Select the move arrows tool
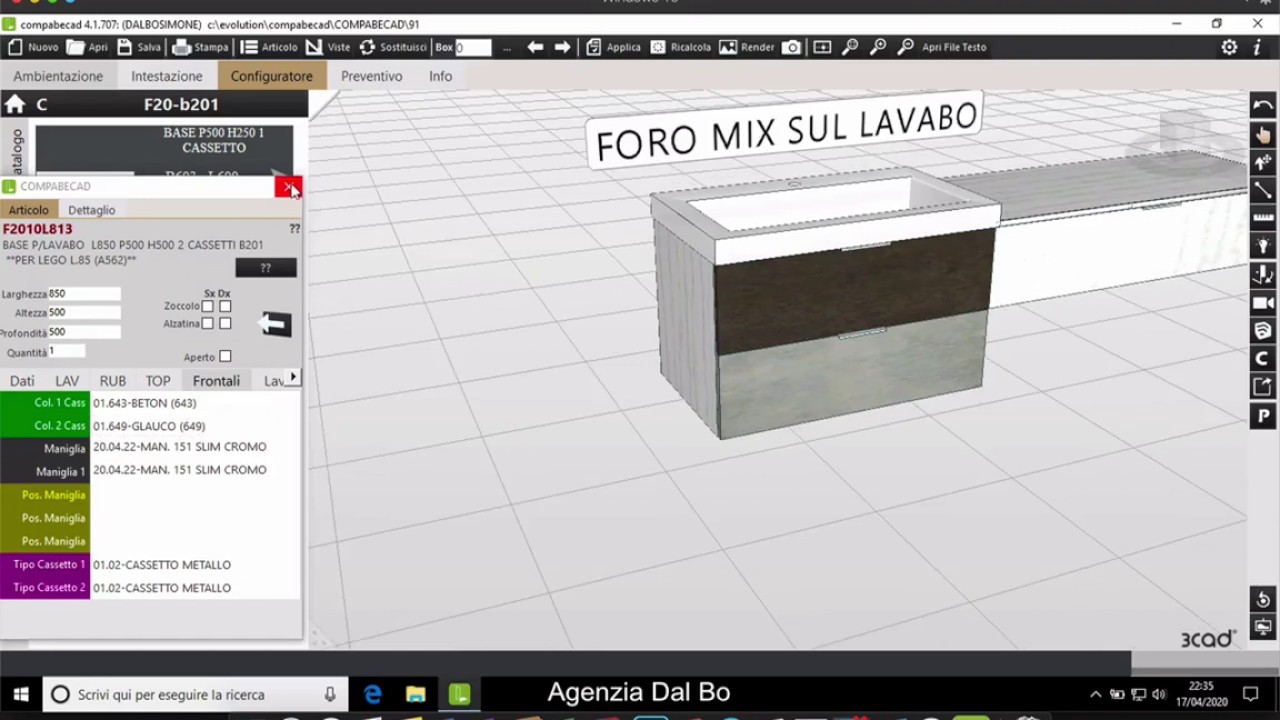This screenshot has height=720, width=1280. (x=1263, y=162)
